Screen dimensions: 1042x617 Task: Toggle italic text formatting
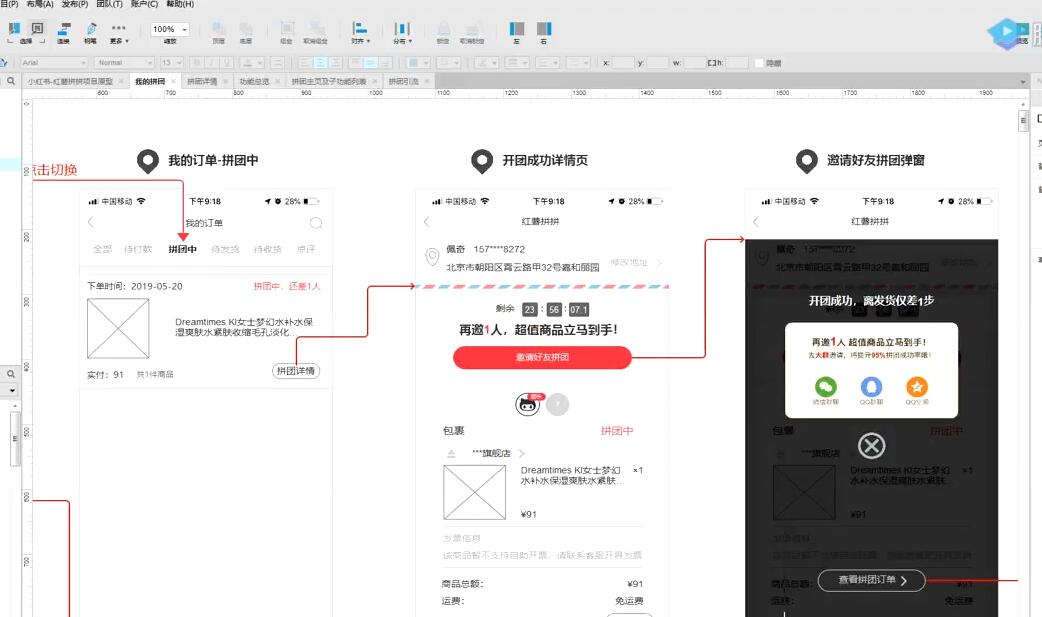click(212, 62)
